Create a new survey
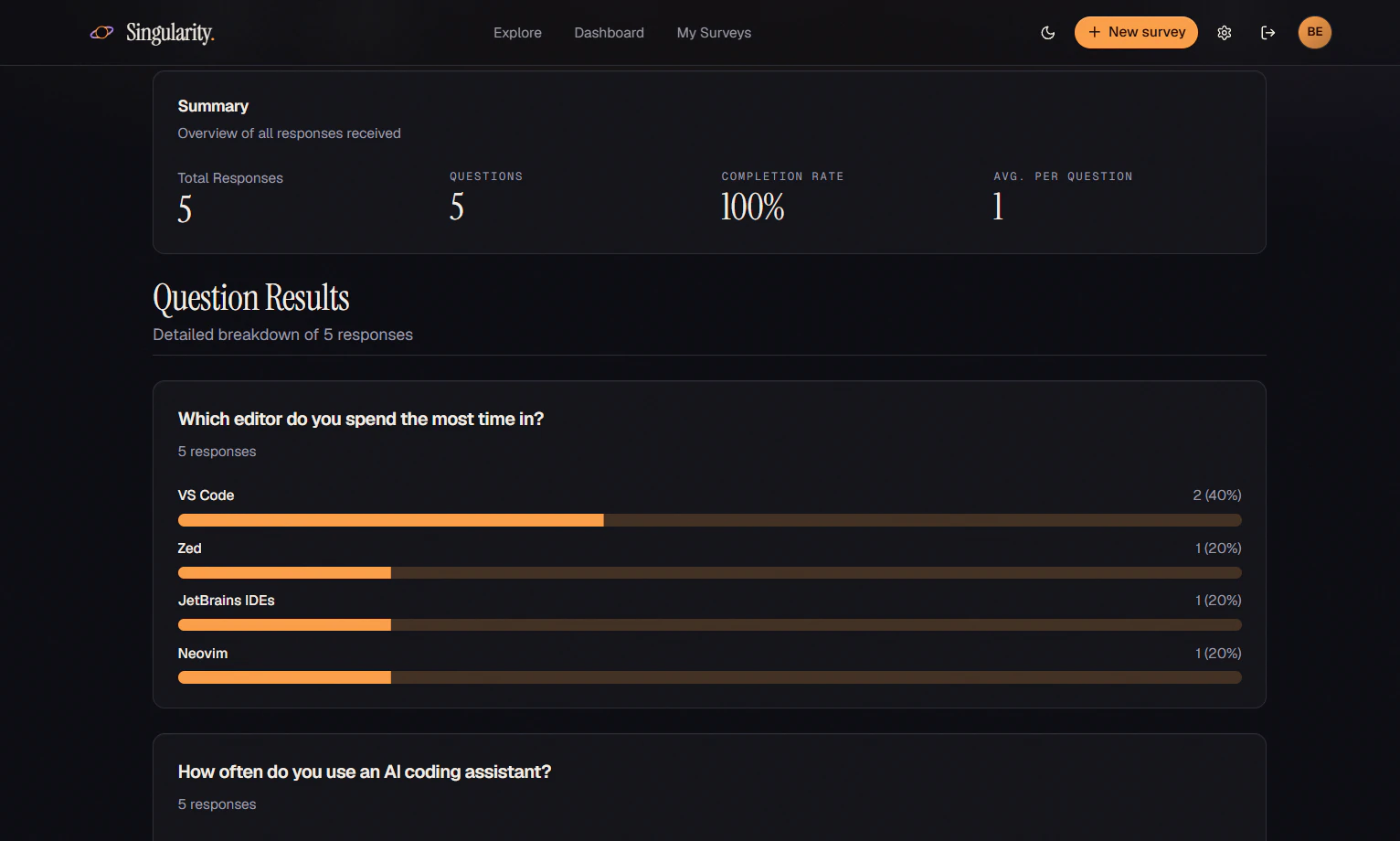This screenshot has width=1400, height=841. [1136, 32]
